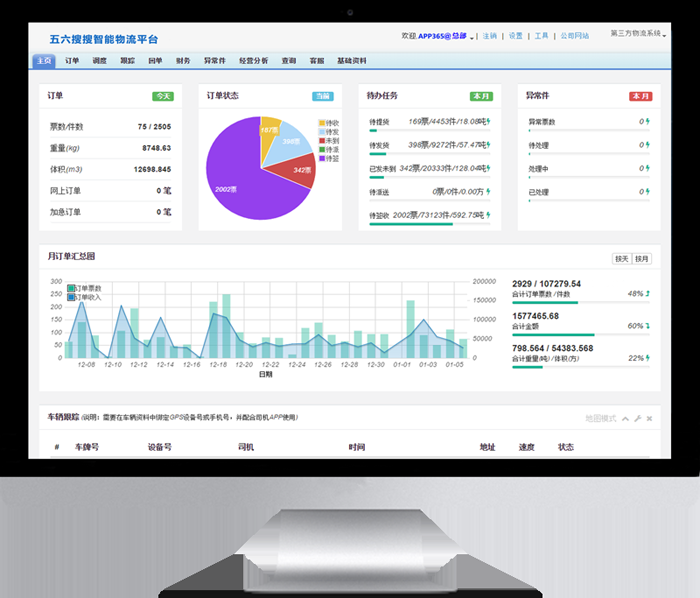Open the 地图模式 dropdown in vehicle tracking

603,417
